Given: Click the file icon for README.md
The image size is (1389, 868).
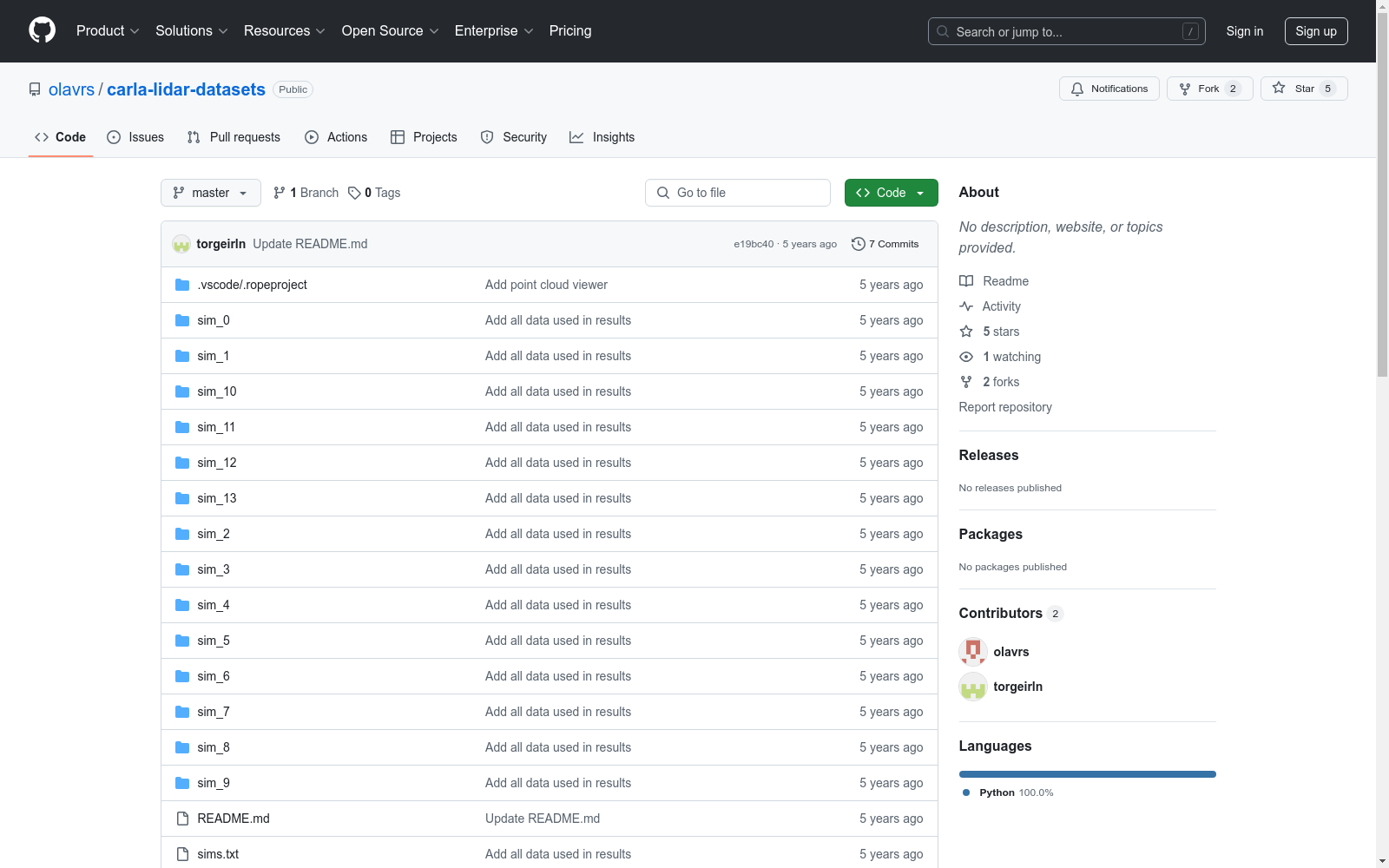Looking at the screenshot, I should point(182,819).
